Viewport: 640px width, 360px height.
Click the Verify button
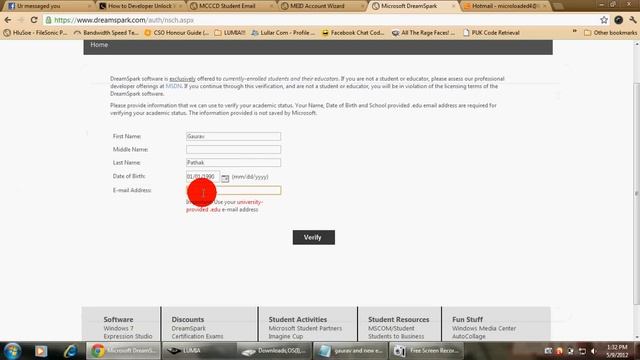(x=313, y=237)
